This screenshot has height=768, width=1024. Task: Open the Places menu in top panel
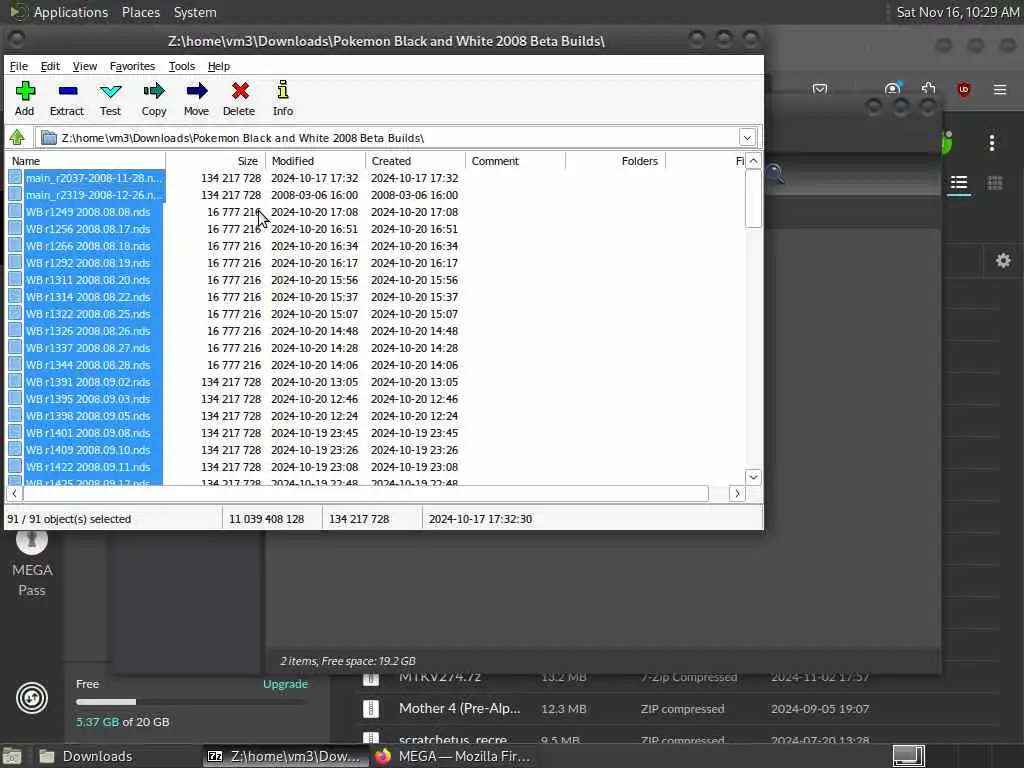tap(140, 12)
